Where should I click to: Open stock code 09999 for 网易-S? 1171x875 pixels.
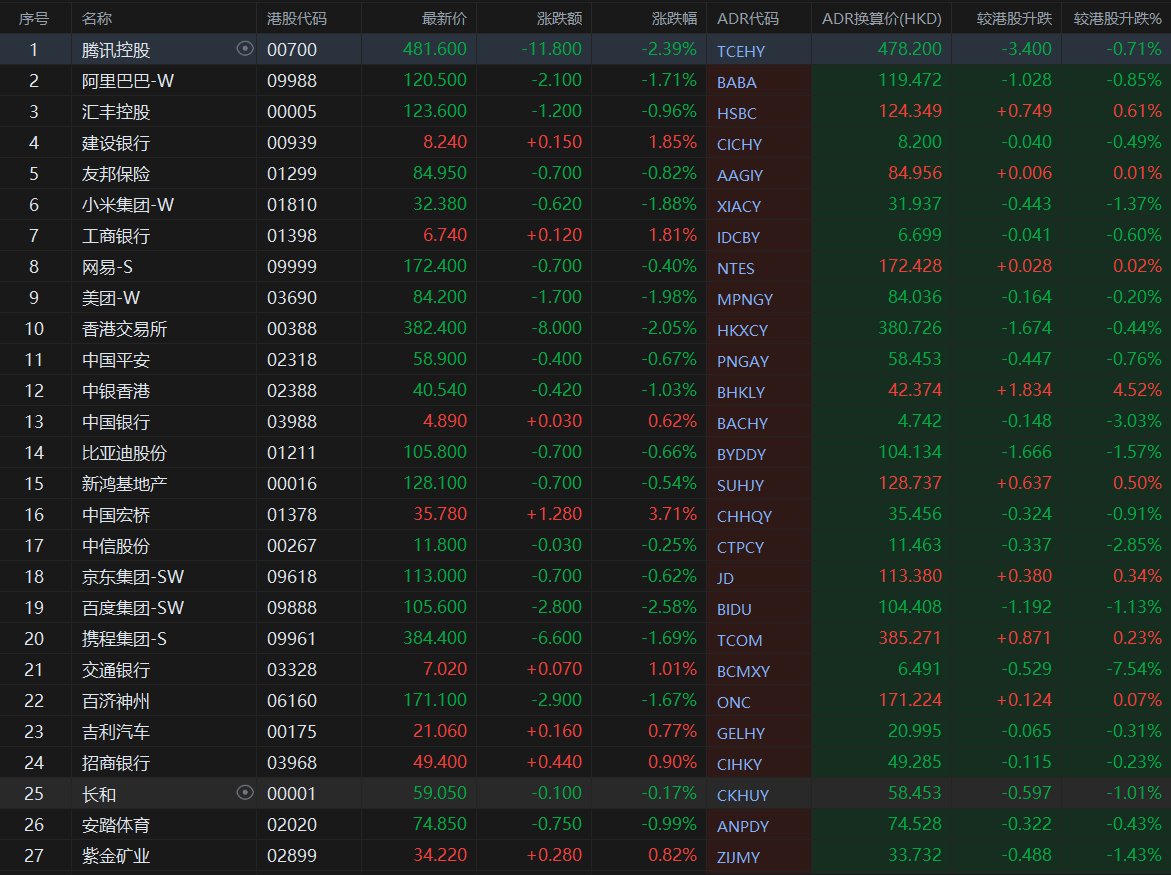291,267
